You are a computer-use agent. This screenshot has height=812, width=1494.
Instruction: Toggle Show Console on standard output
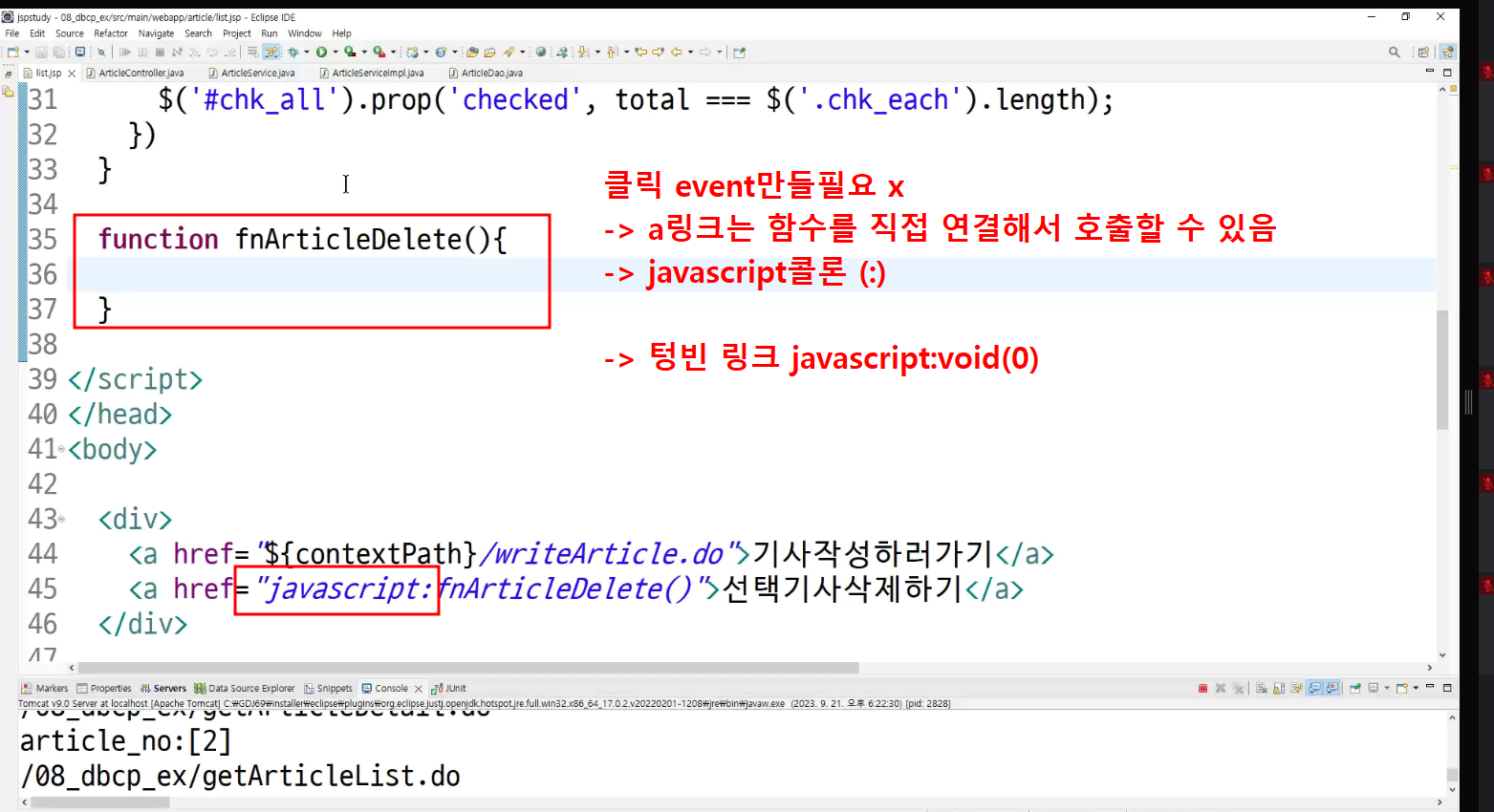(x=1315, y=688)
